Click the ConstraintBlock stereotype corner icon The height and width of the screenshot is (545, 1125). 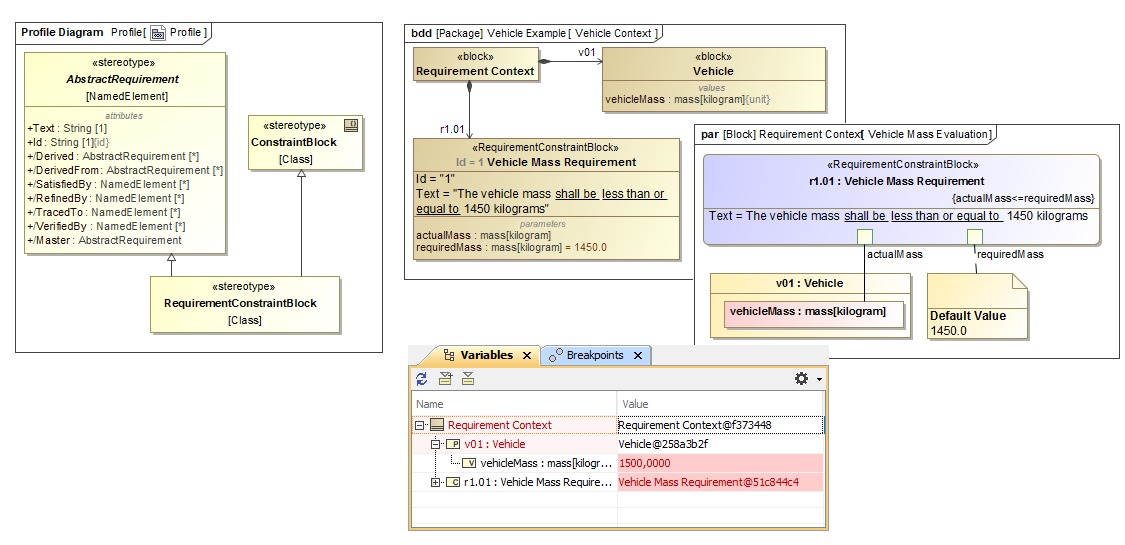[x=350, y=125]
